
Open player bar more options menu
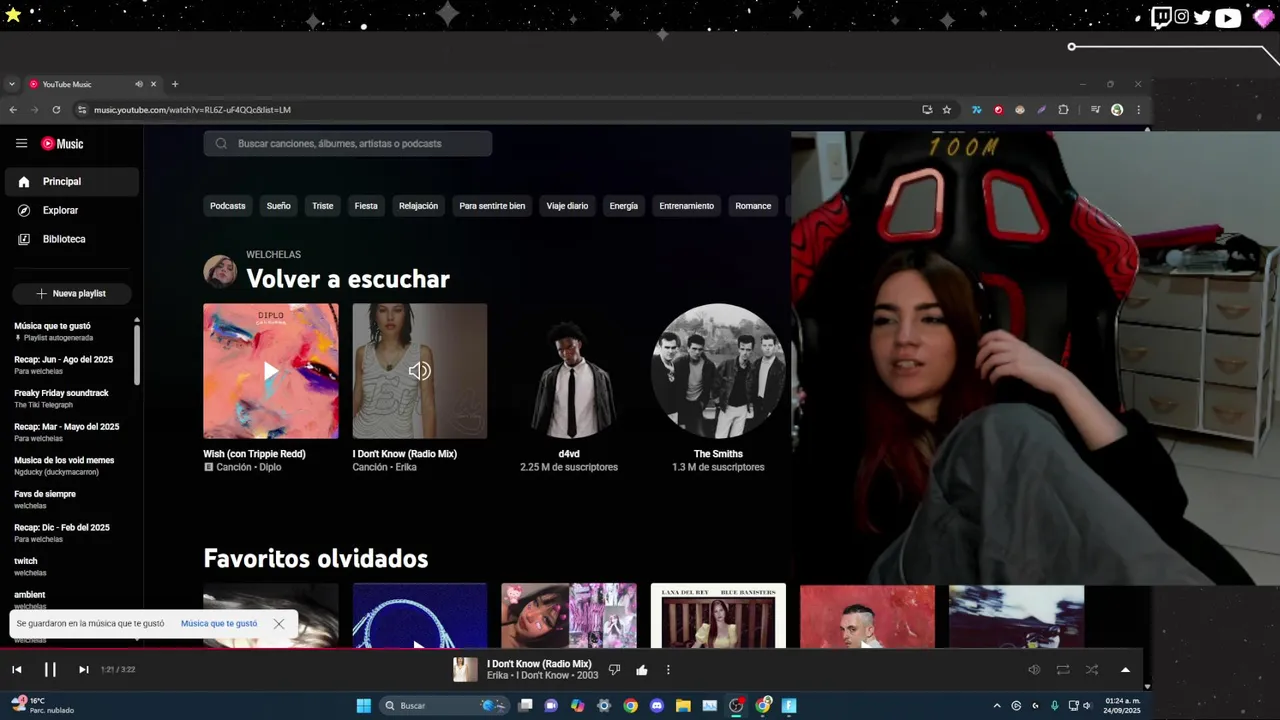668,670
